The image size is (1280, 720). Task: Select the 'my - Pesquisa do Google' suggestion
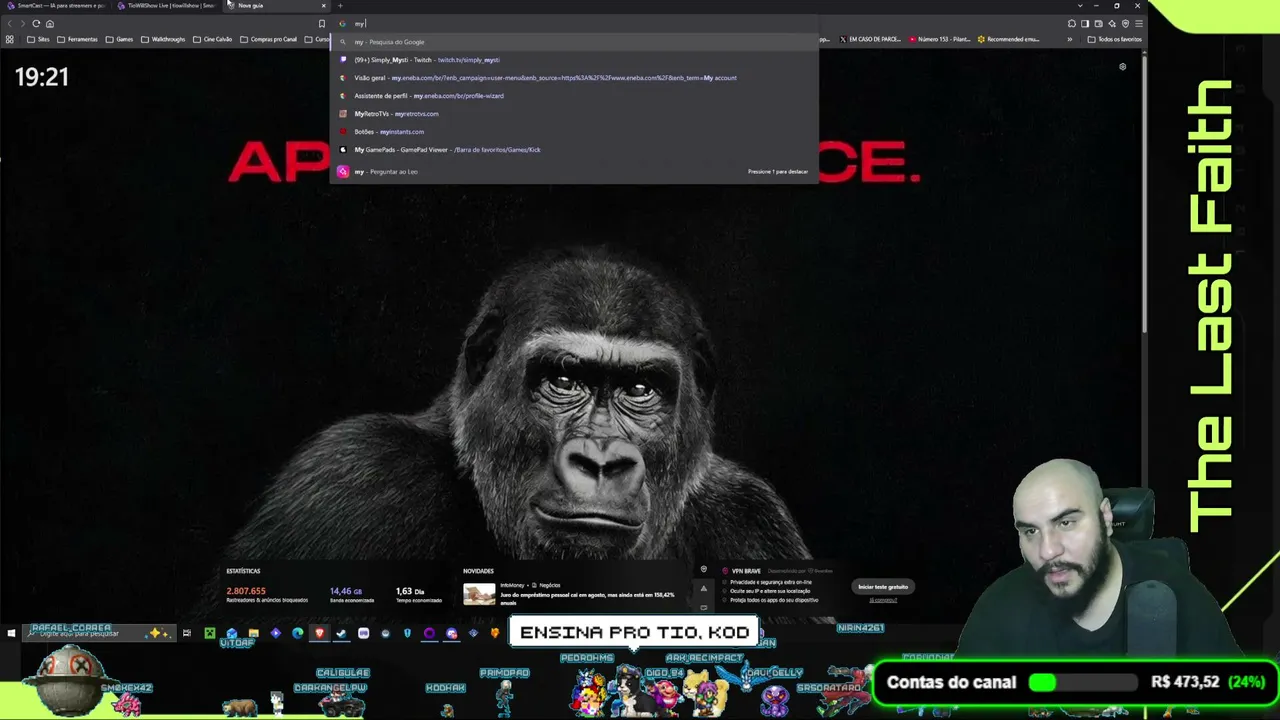[574, 42]
